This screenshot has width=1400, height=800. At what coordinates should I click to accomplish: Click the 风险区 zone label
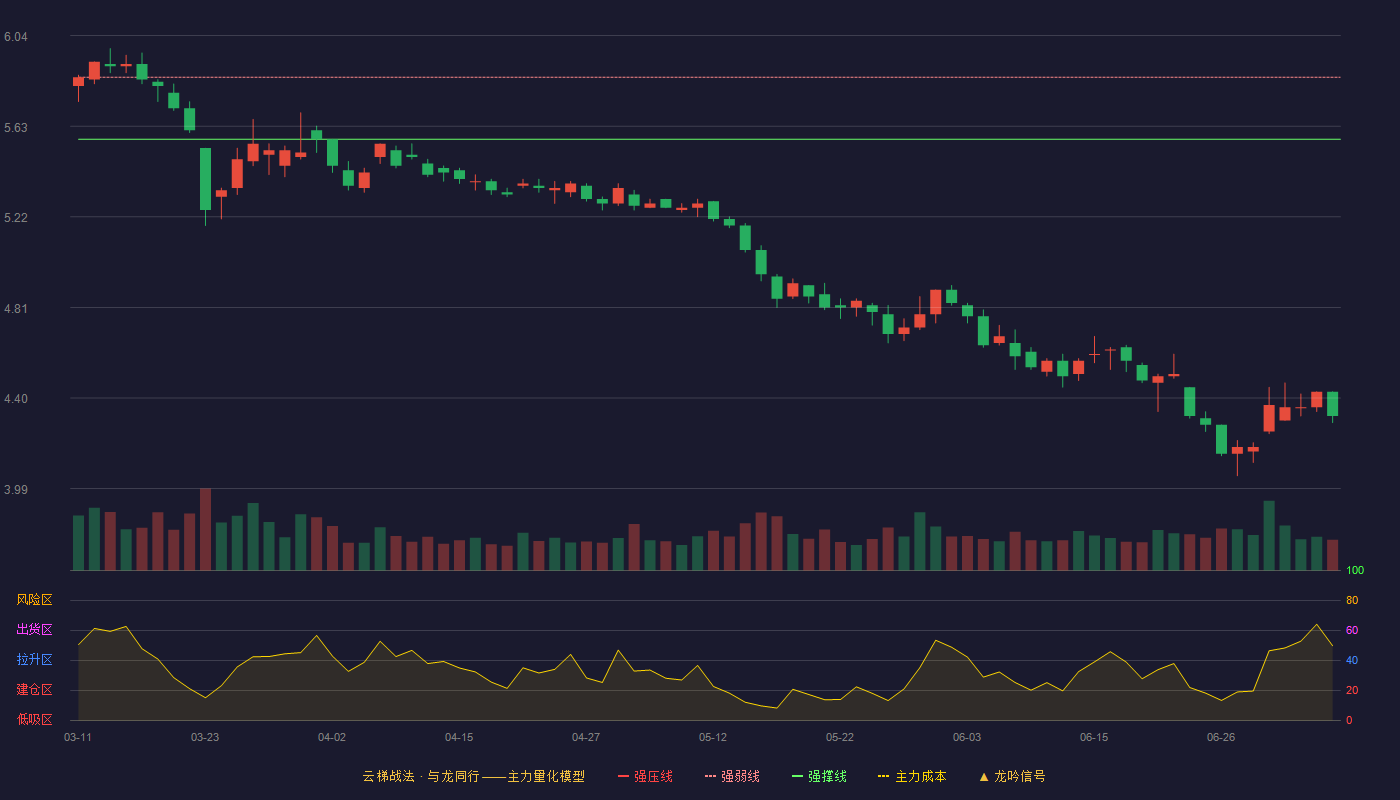click(34, 600)
